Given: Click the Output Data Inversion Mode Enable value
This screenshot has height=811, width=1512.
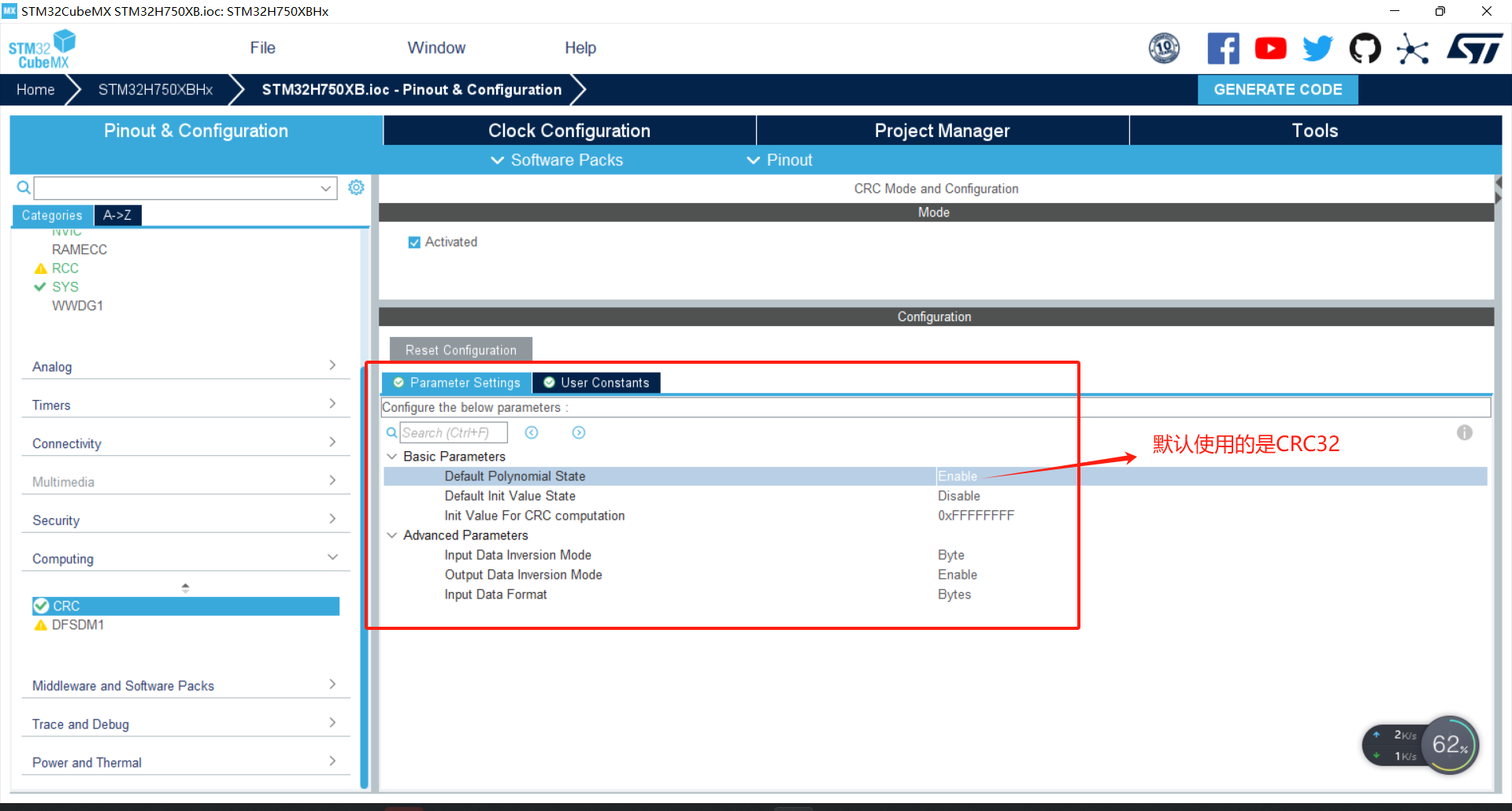Looking at the screenshot, I should [x=958, y=575].
